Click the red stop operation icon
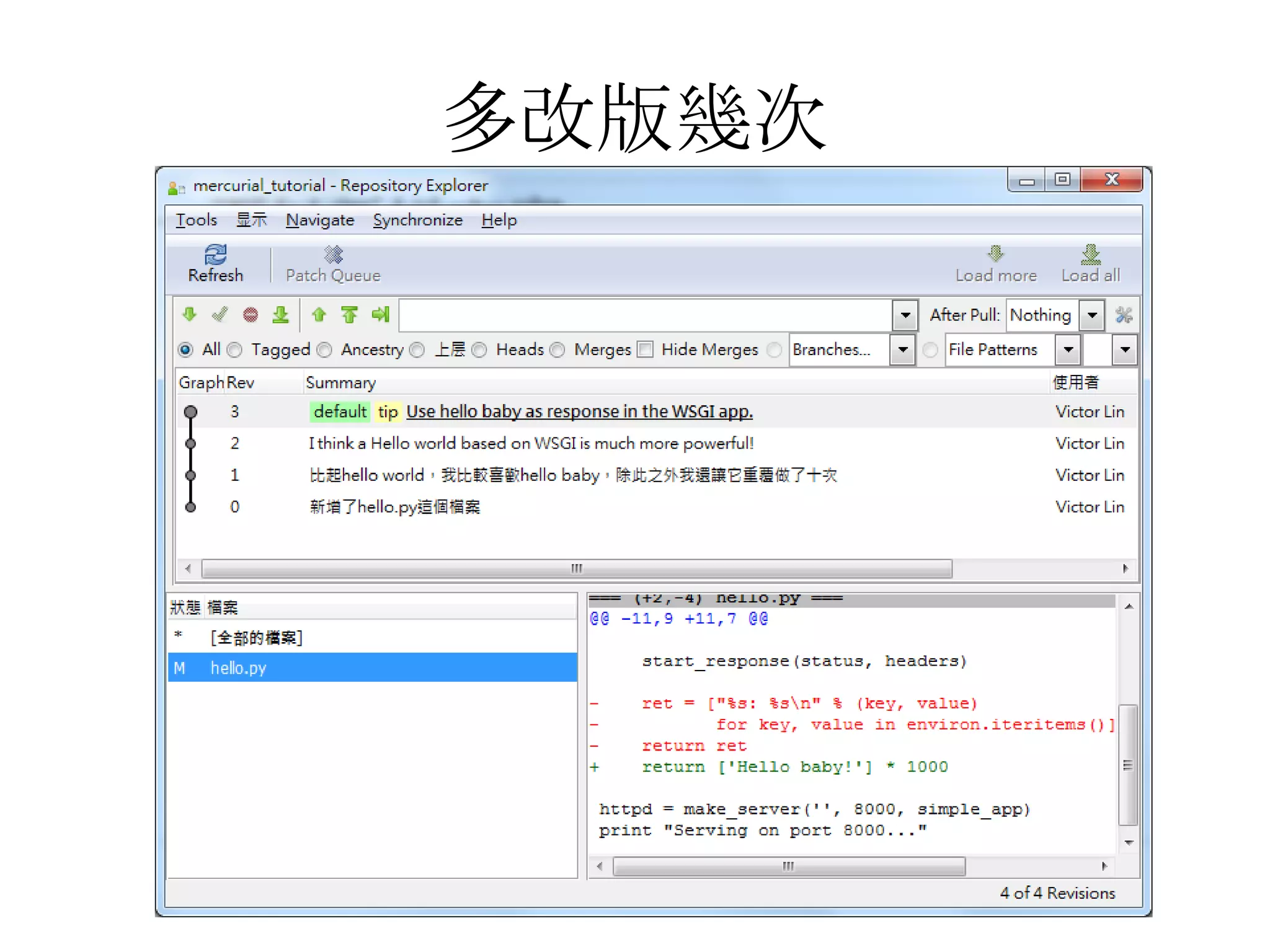Image resolution: width=1270 pixels, height=952 pixels. pyautogui.click(x=251, y=315)
